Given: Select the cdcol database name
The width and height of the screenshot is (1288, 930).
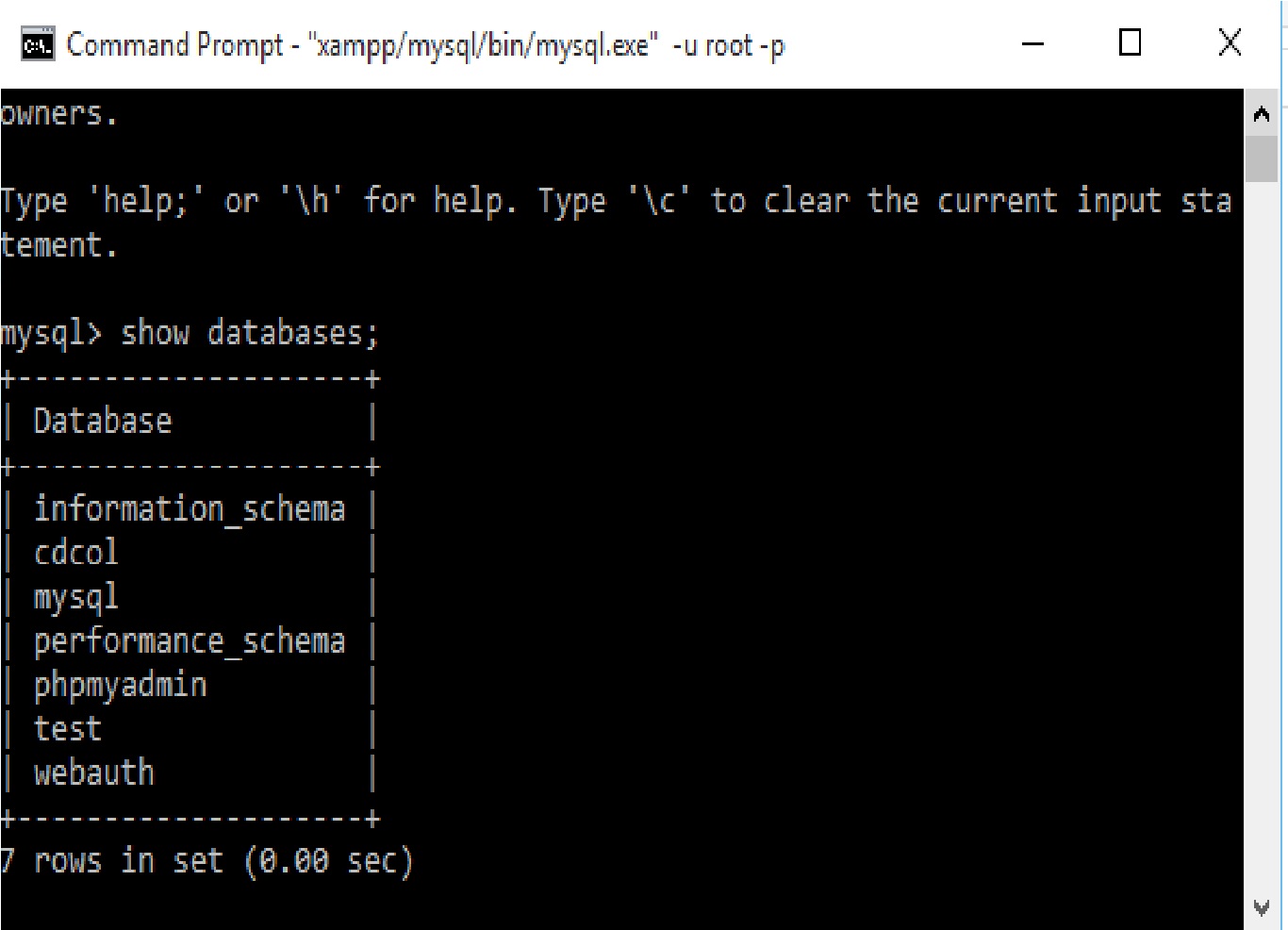Looking at the screenshot, I should click(75, 552).
